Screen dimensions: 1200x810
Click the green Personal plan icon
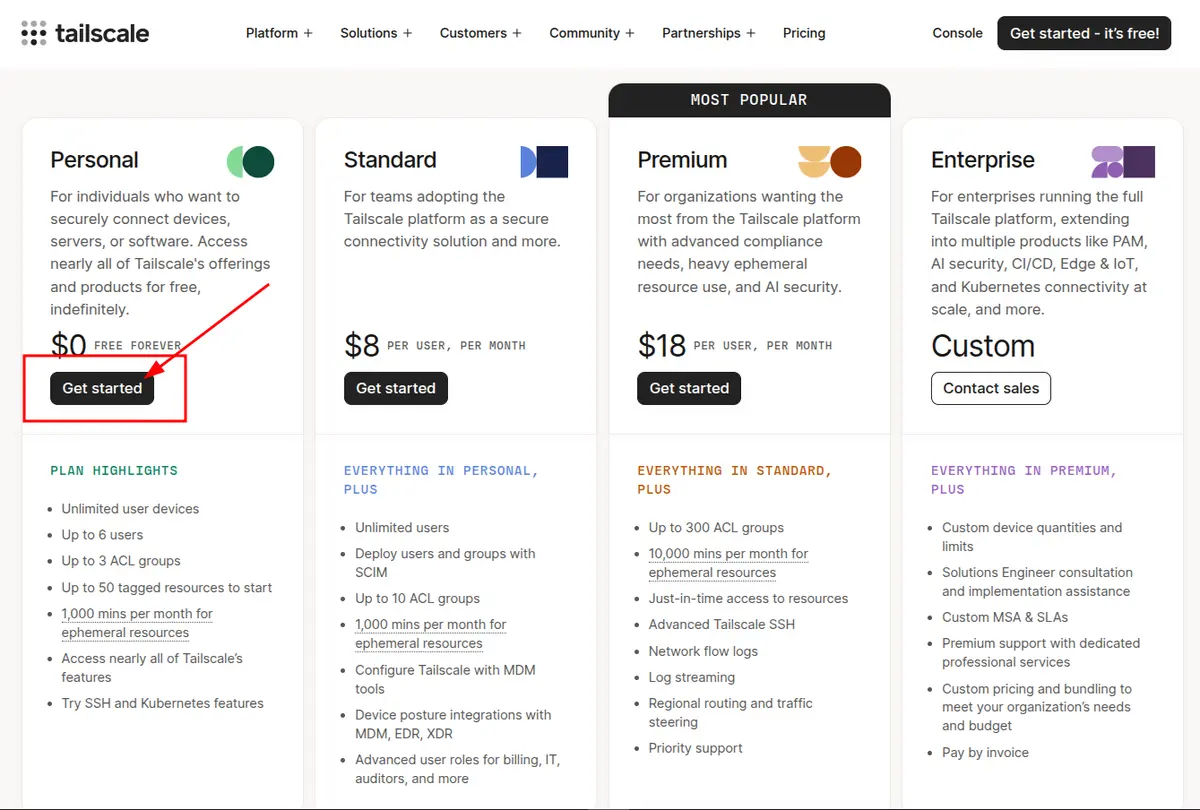(x=250, y=162)
